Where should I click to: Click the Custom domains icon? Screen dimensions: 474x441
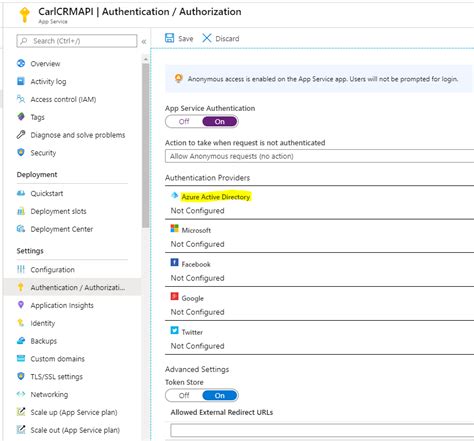(21, 358)
